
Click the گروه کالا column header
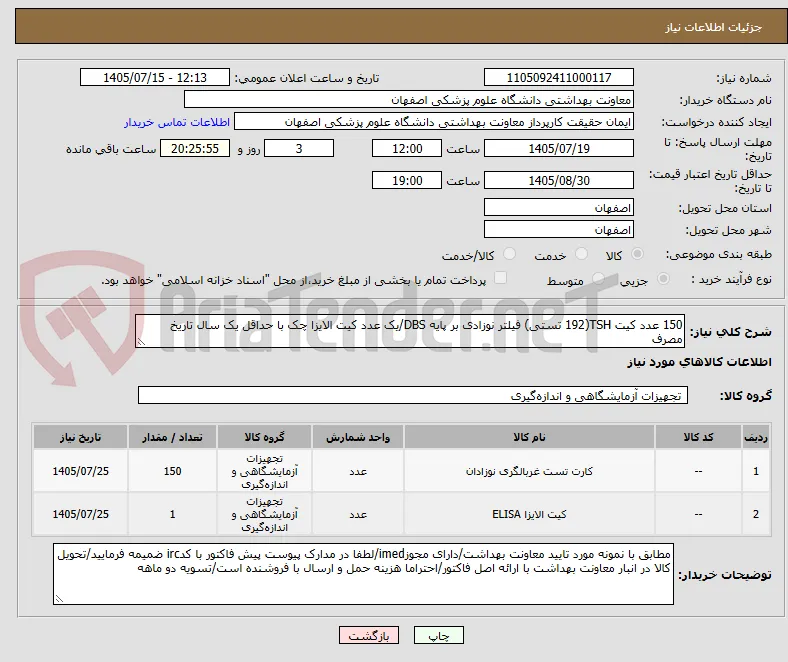click(264, 437)
